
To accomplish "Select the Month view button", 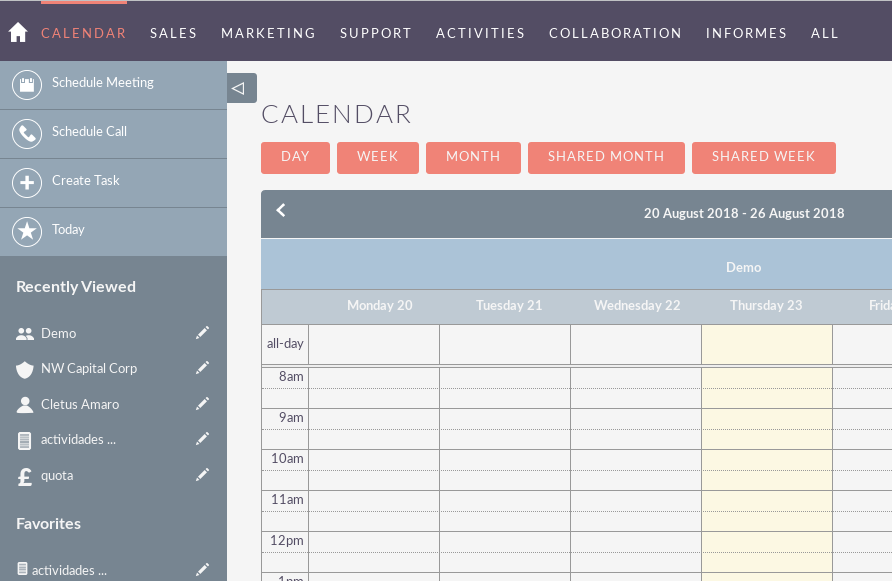I will coord(473,157).
